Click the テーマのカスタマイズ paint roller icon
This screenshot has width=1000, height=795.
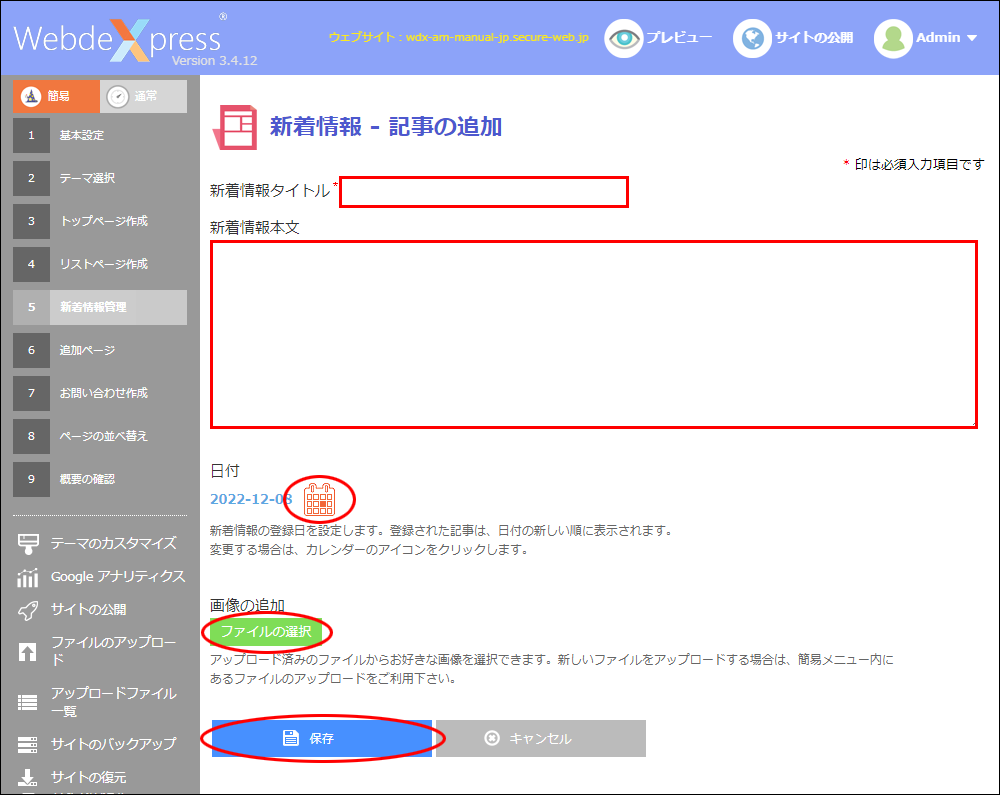[x=28, y=544]
